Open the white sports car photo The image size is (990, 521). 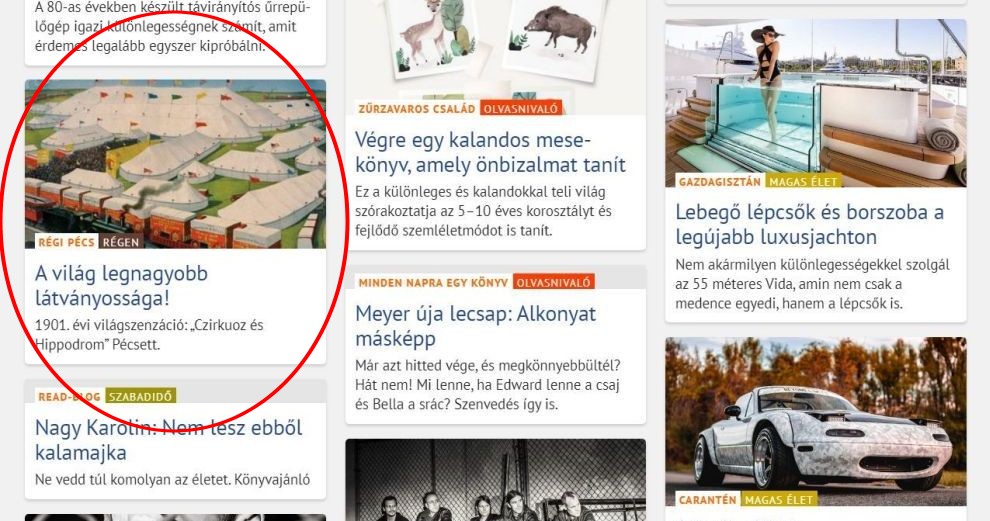point(816,421)
